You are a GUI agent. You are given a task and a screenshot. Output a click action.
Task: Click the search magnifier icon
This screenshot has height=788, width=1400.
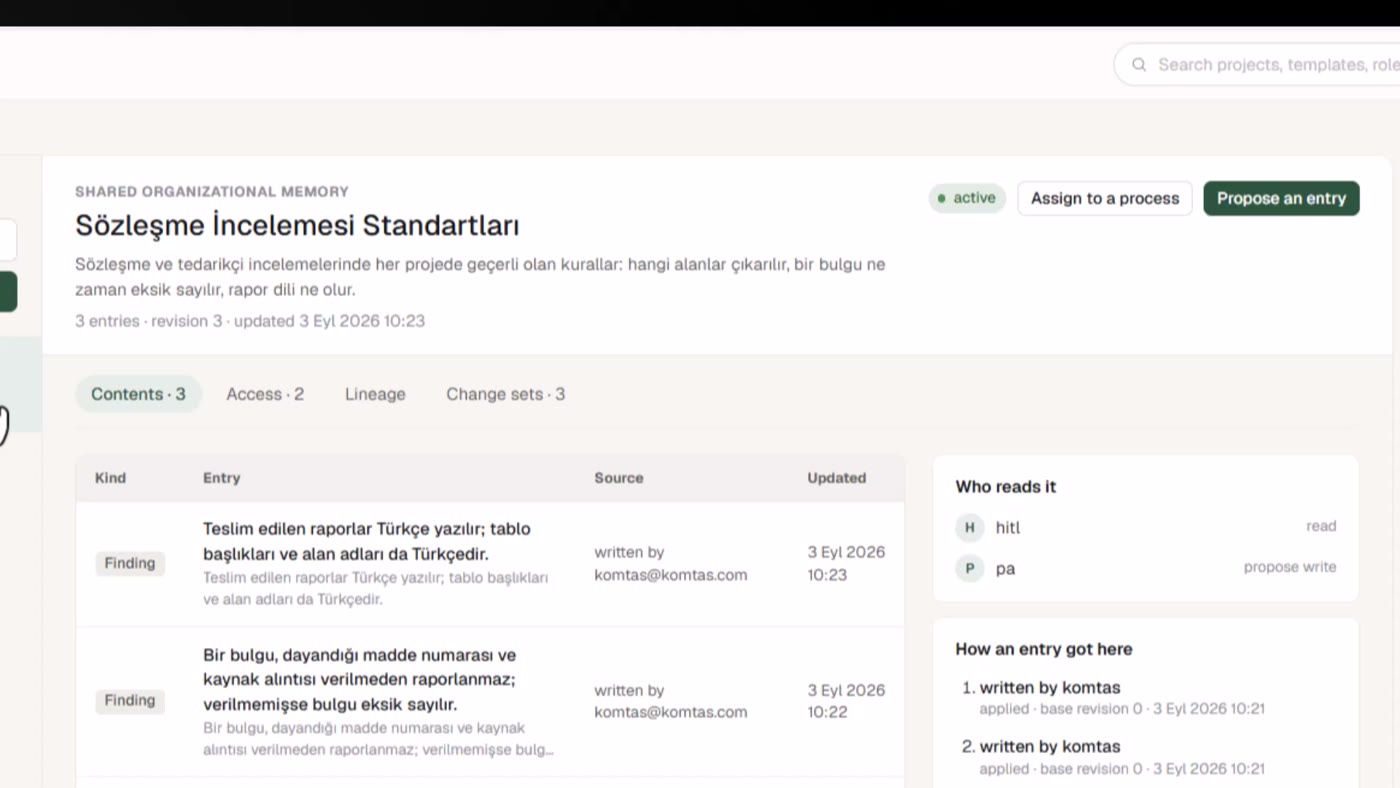tap(1139, 65)
